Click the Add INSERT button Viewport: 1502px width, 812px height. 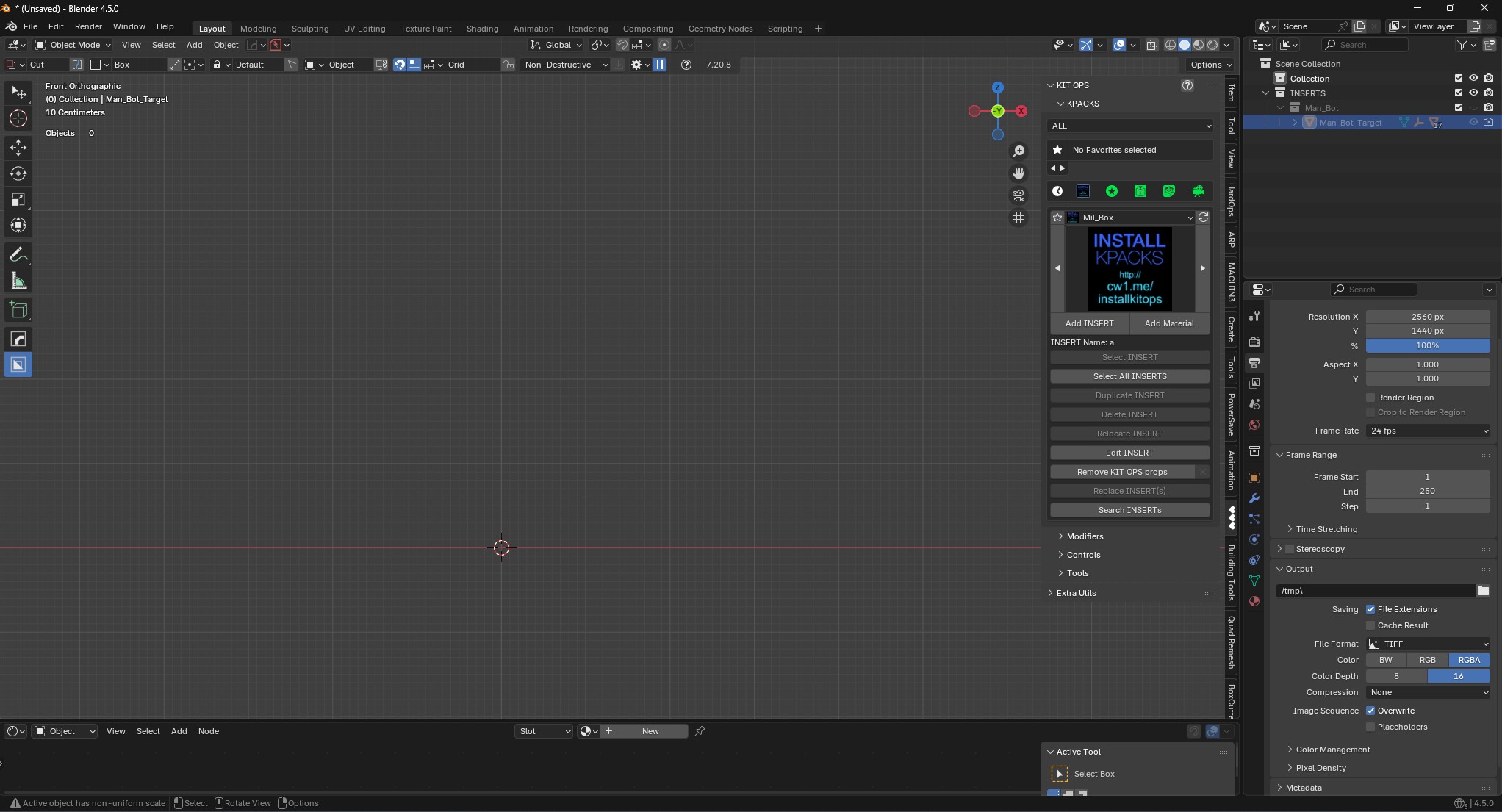pos(1090,323)
